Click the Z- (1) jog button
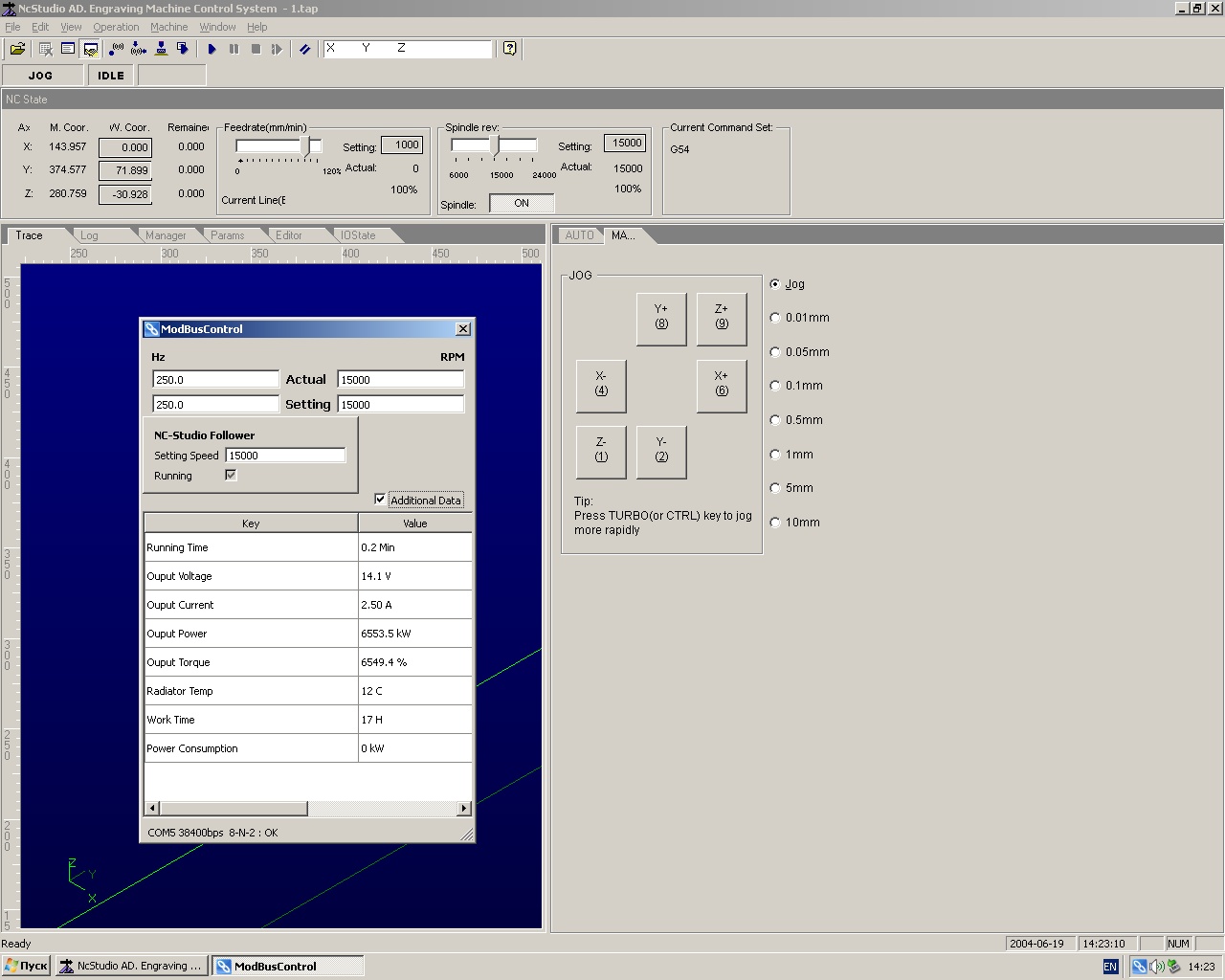 [x=601, y=451]
